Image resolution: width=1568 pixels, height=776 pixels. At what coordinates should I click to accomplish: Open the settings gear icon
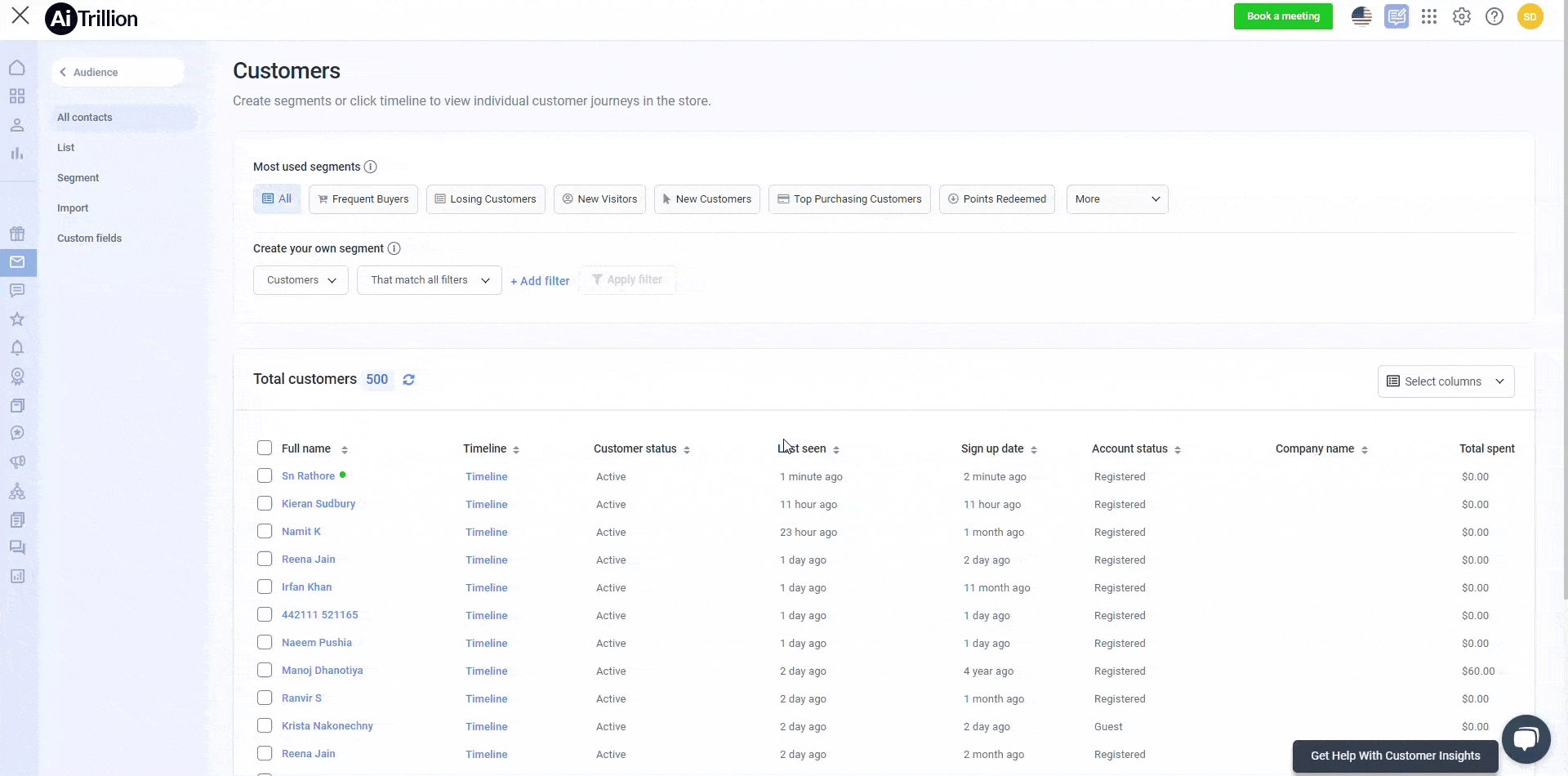tap(1461, 16)
